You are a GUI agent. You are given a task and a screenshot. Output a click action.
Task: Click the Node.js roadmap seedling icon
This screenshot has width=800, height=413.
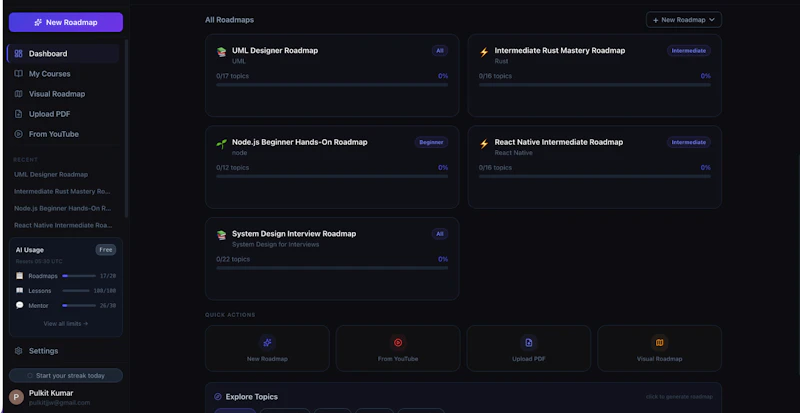(221, 143)
